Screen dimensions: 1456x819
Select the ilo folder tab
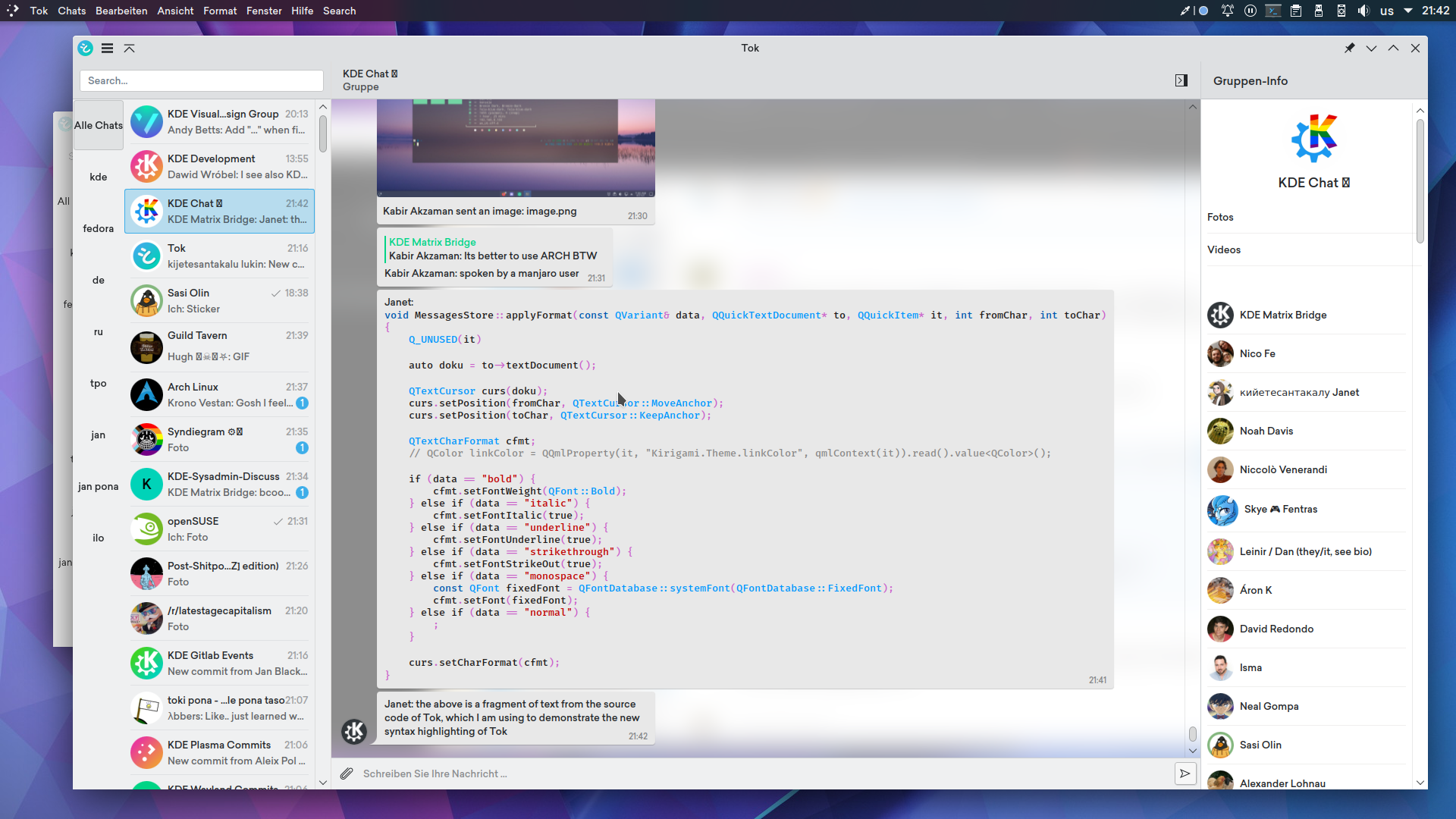[99, 538]
